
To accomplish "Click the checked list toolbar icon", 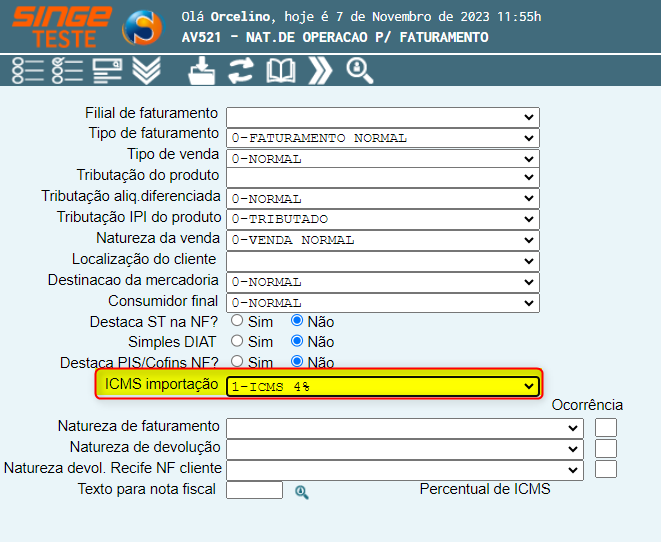I will point(67,70).
